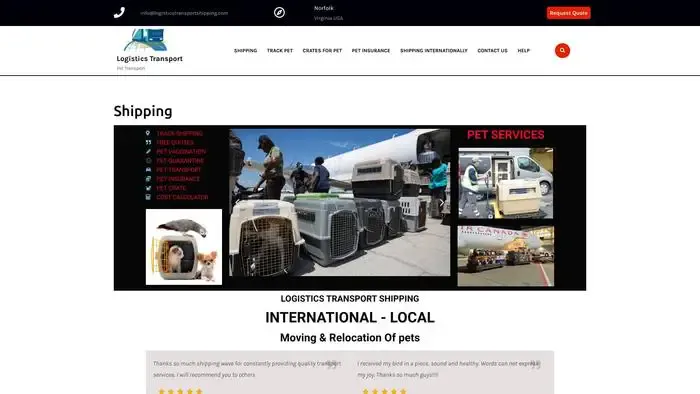Open the Track Shipping link

point(179,133)
